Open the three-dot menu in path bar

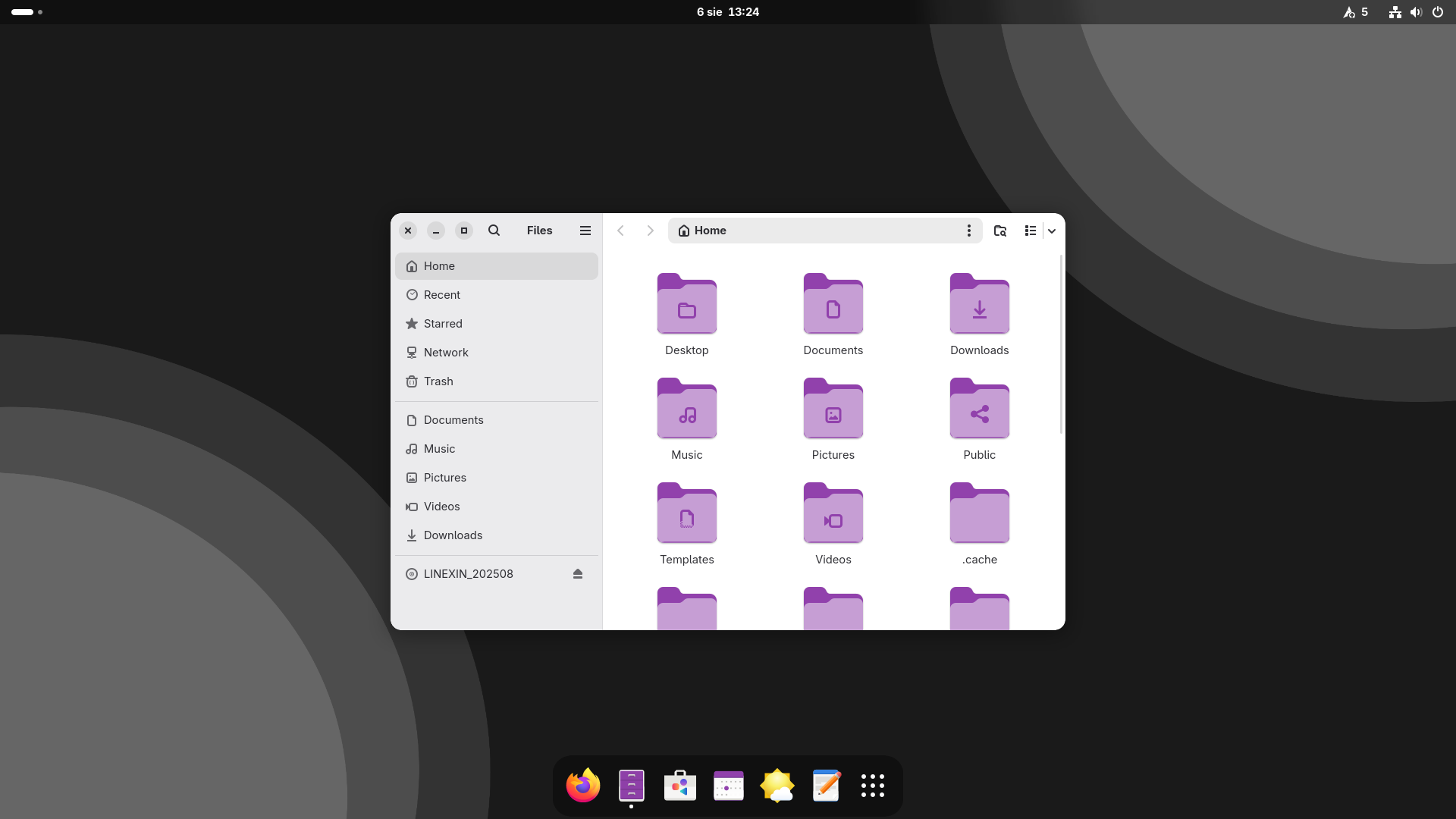(968, 231)
